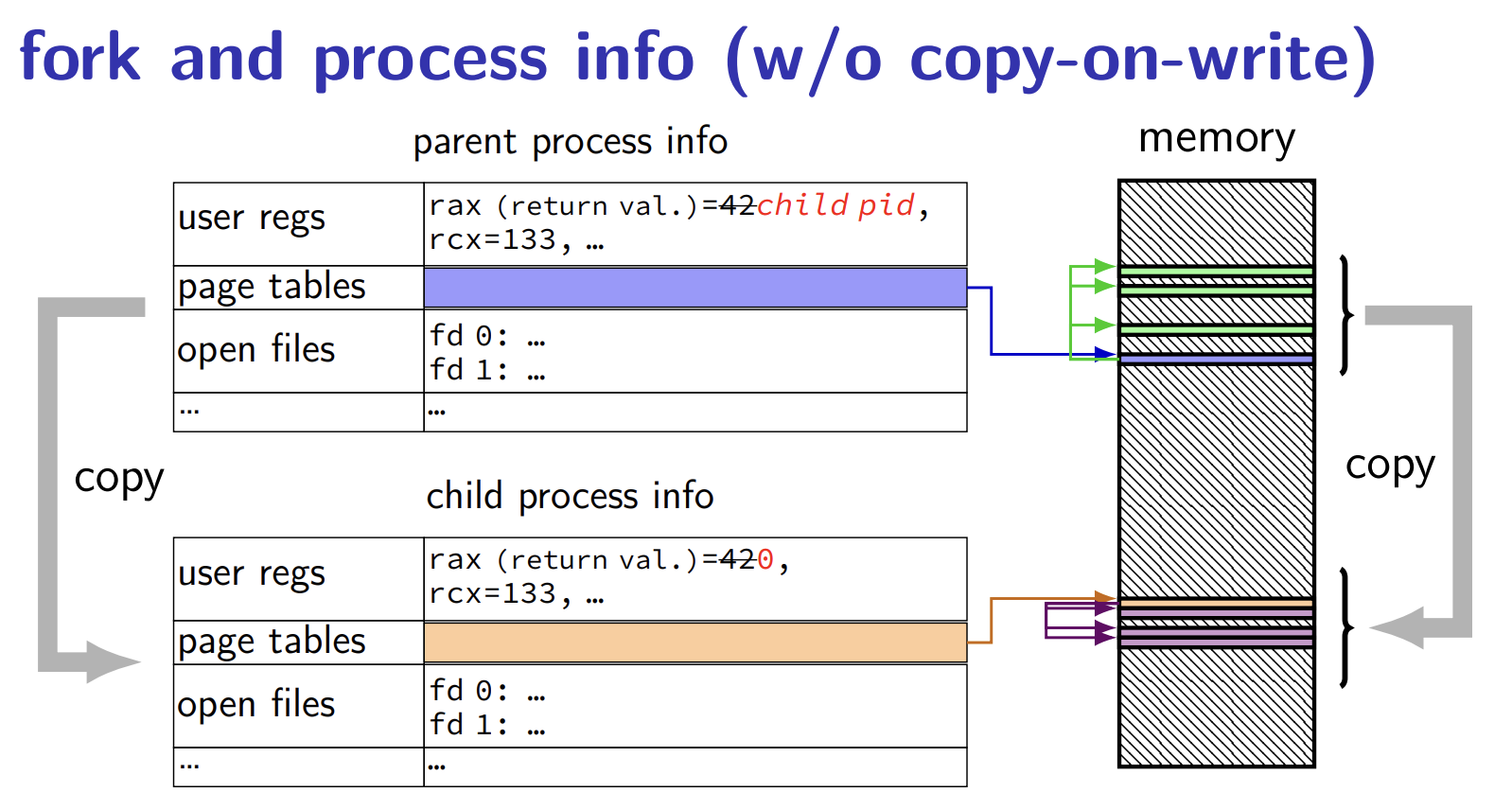
Task: Click the child's 'rcx=133, …' line
Action: 516,594
